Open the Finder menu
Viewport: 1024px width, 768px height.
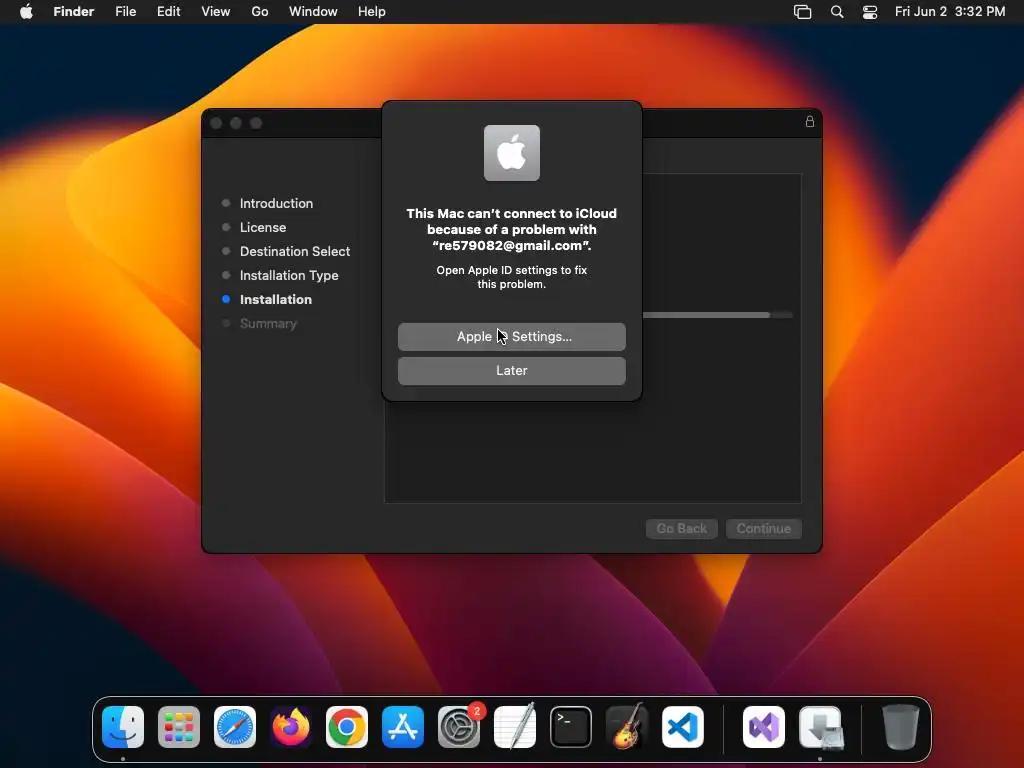[x=74, y=12]
